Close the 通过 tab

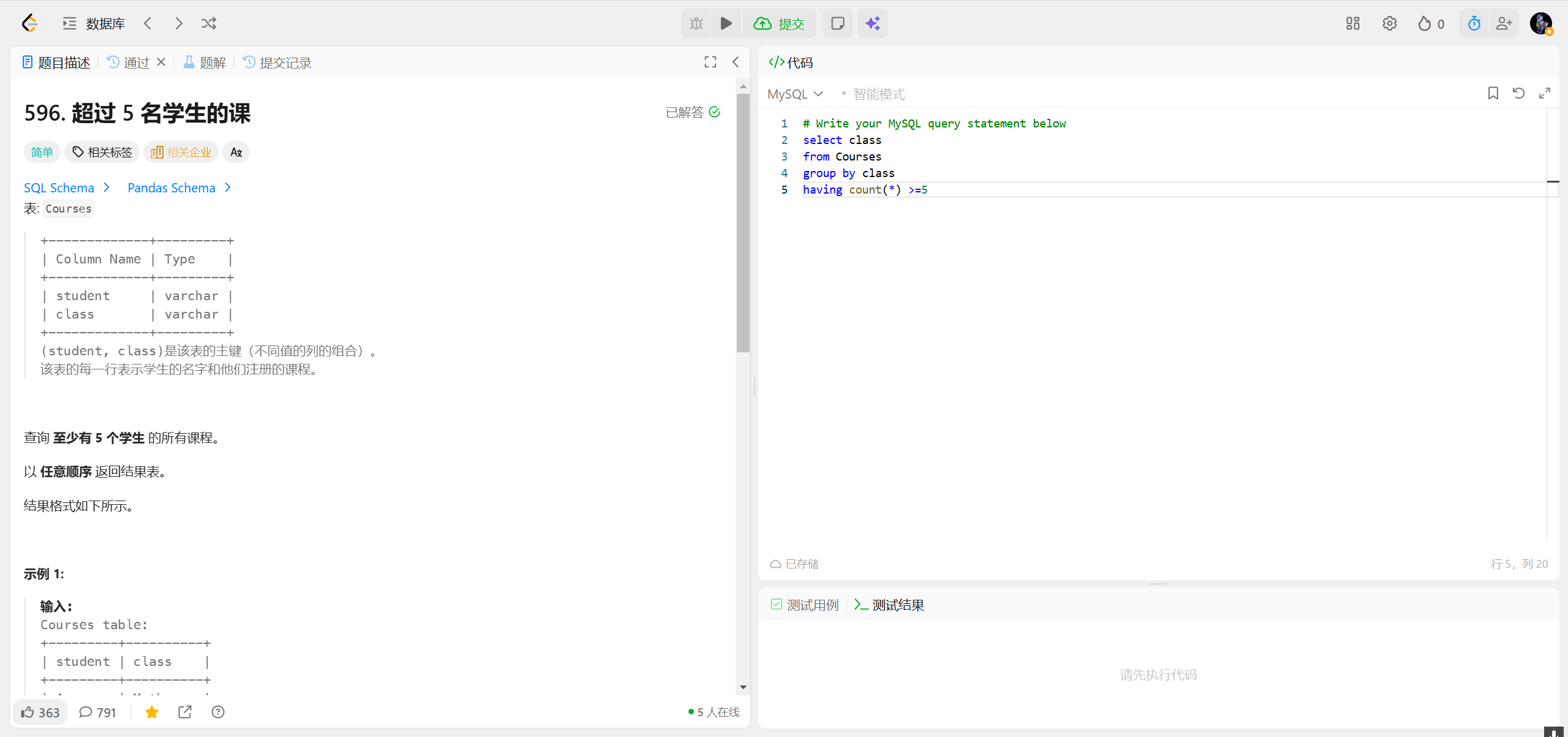click(161, 62)
